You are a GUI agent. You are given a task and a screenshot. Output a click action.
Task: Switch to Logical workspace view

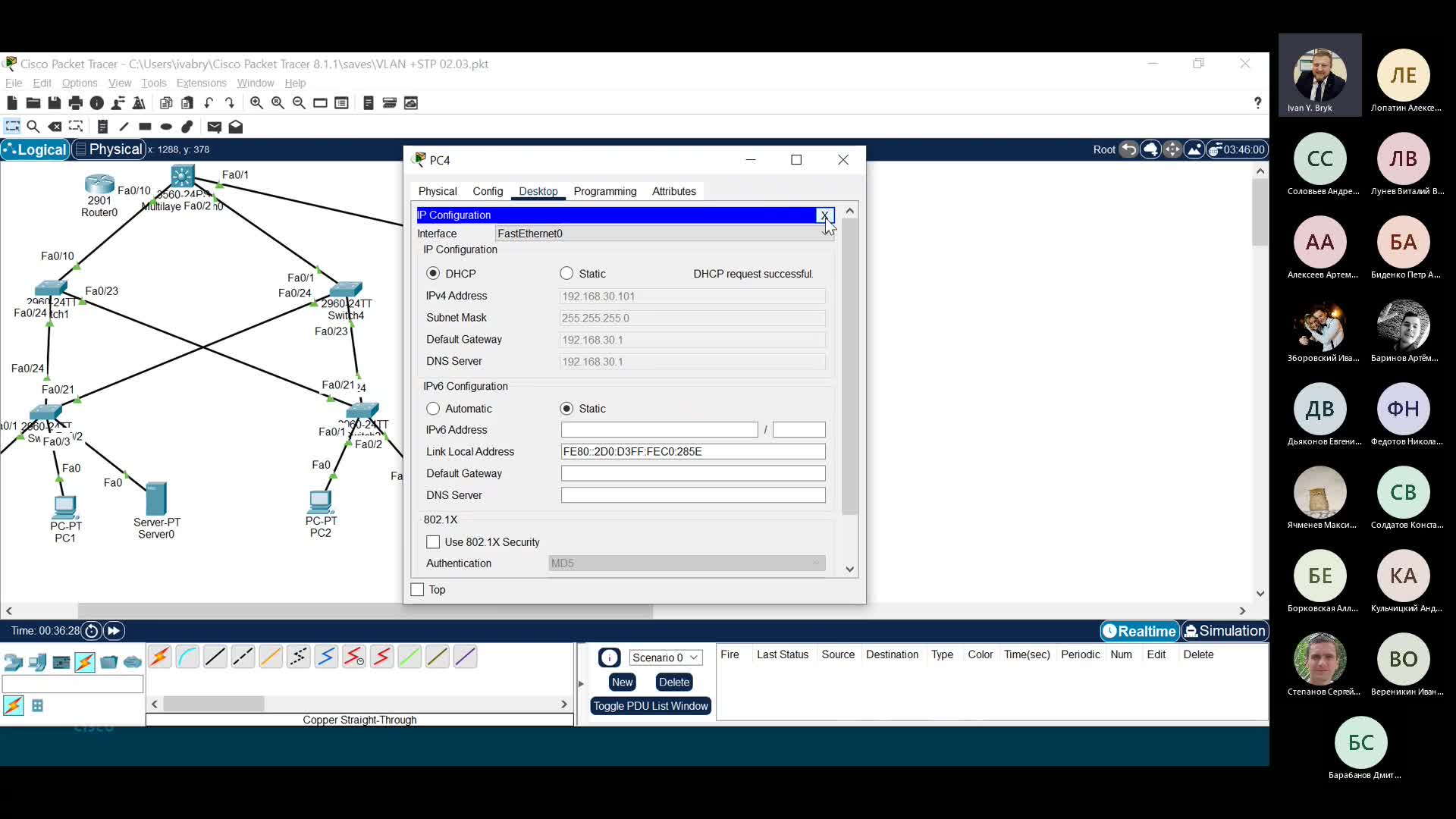click(x=36, y=149)
